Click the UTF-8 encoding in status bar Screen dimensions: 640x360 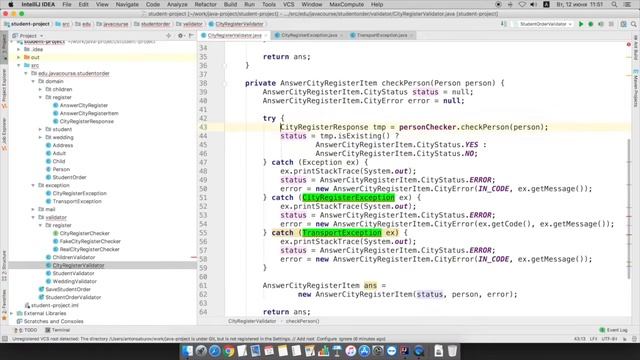point(609,339)
